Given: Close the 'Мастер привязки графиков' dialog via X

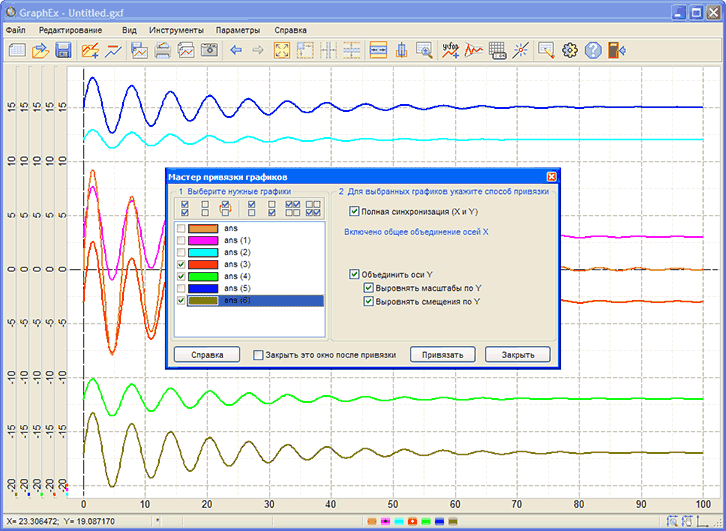Looking at the screenshot, I should [551, 176].
